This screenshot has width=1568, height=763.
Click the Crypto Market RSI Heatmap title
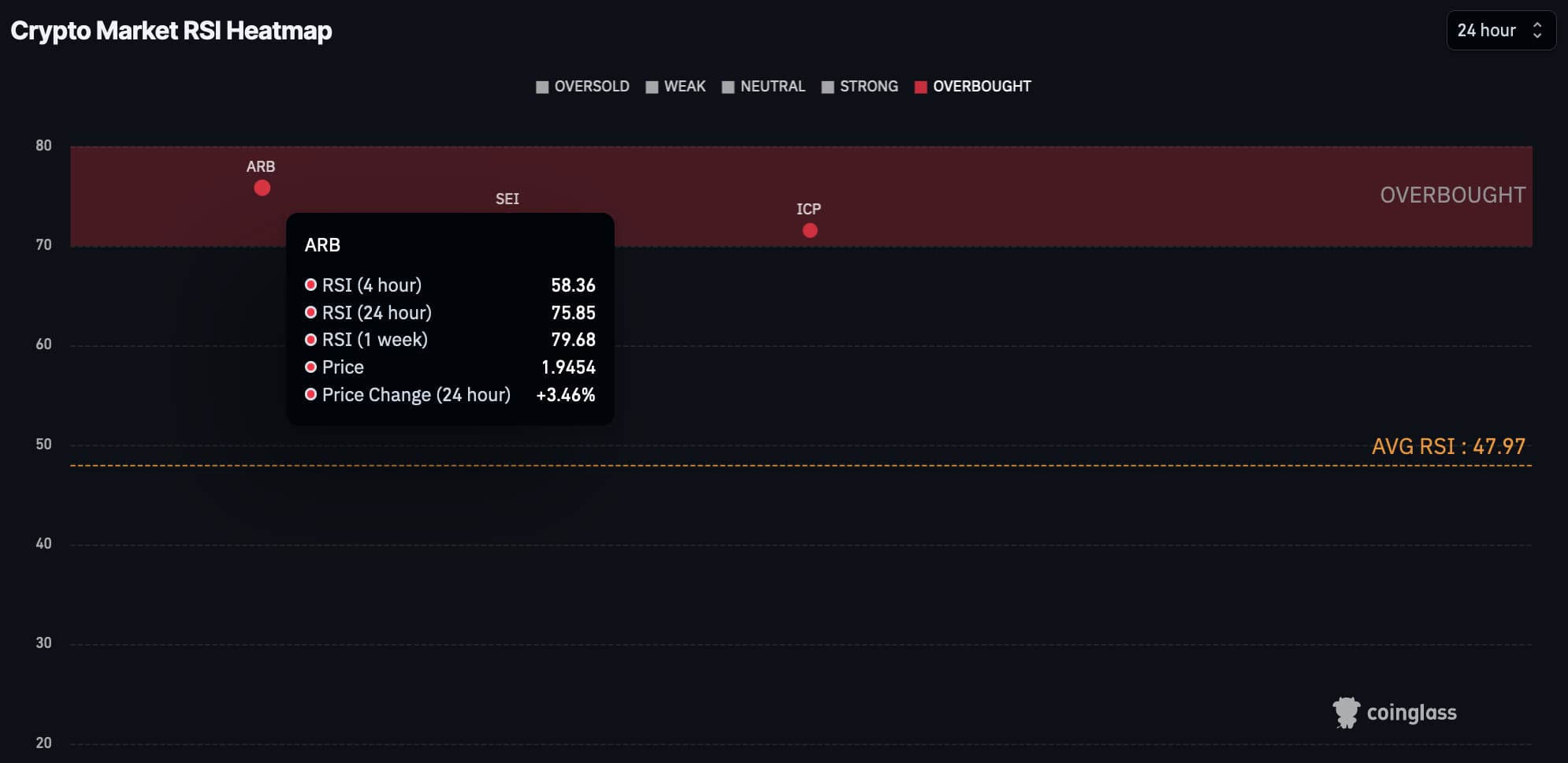click(x=171, y=31)
